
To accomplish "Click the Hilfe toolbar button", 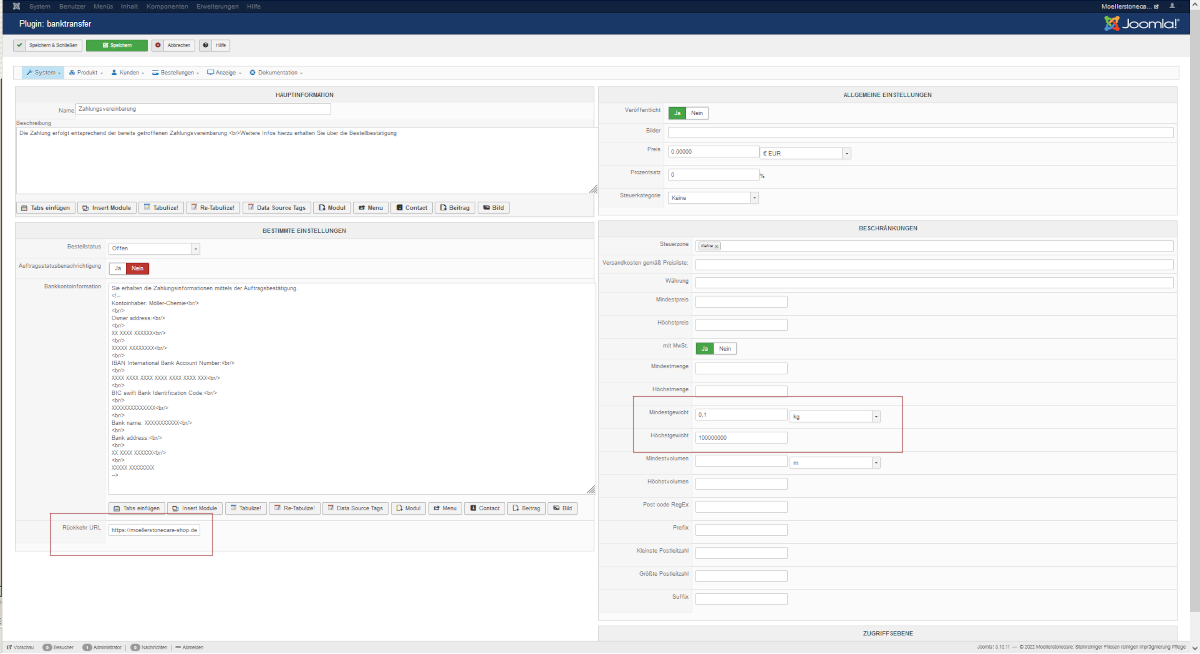I will [214, 45].
